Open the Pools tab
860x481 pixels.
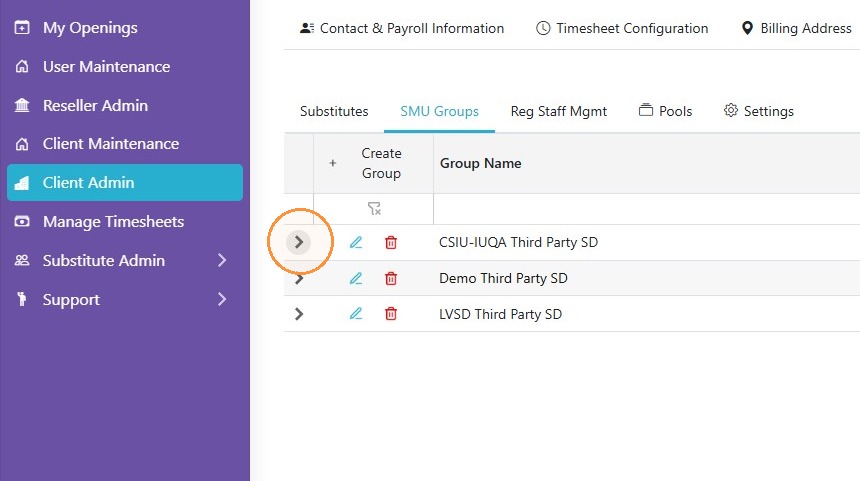(x=665, y=111)
